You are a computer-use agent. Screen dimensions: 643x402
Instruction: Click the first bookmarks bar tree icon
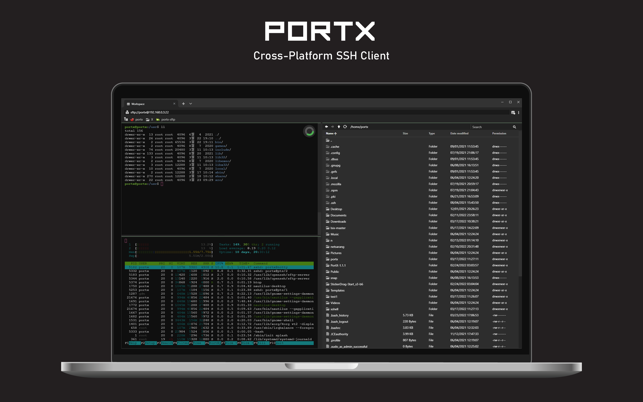[x=126, y=119]
